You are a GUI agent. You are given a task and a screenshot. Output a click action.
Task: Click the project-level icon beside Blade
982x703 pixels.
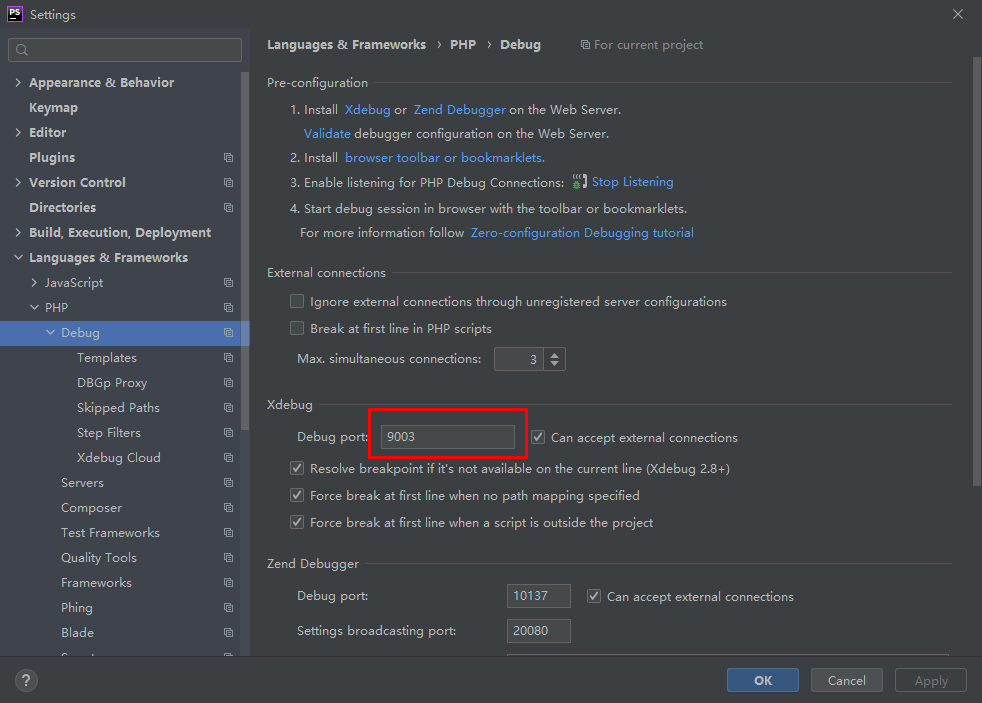(x=229, y=634)
